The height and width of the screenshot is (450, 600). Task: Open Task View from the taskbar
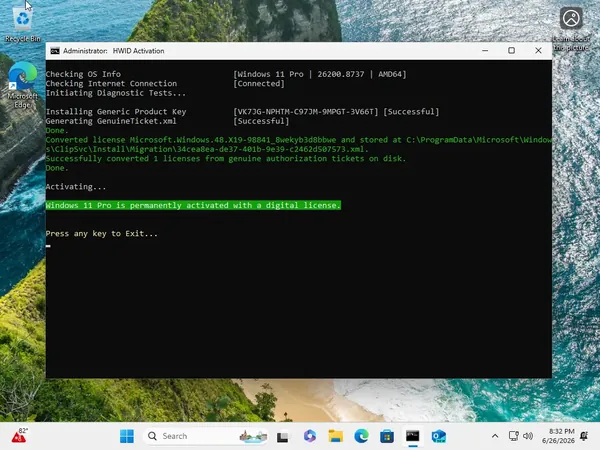click(x=282, y=436)
